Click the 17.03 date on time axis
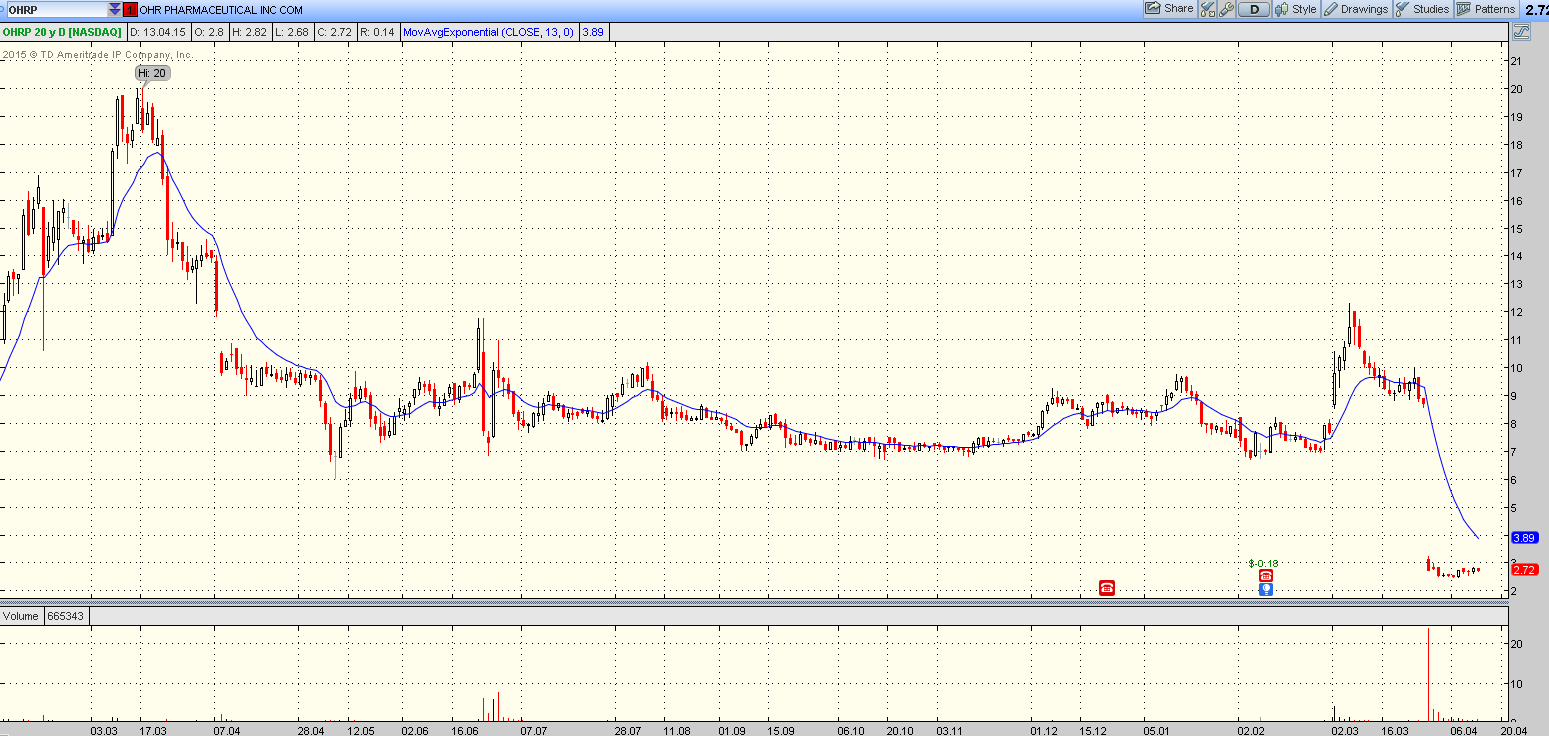 point(153,731)
